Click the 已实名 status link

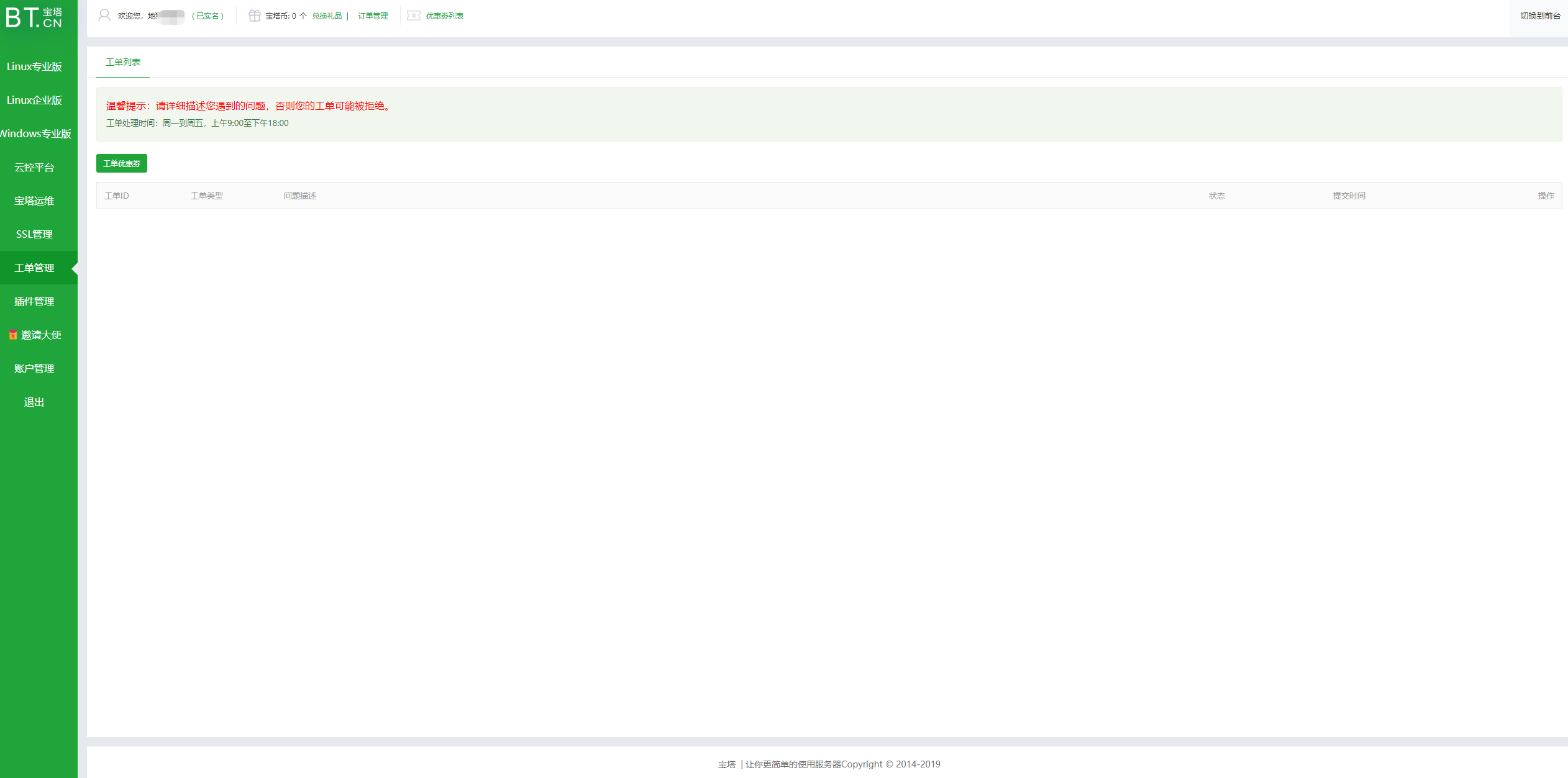208,16
